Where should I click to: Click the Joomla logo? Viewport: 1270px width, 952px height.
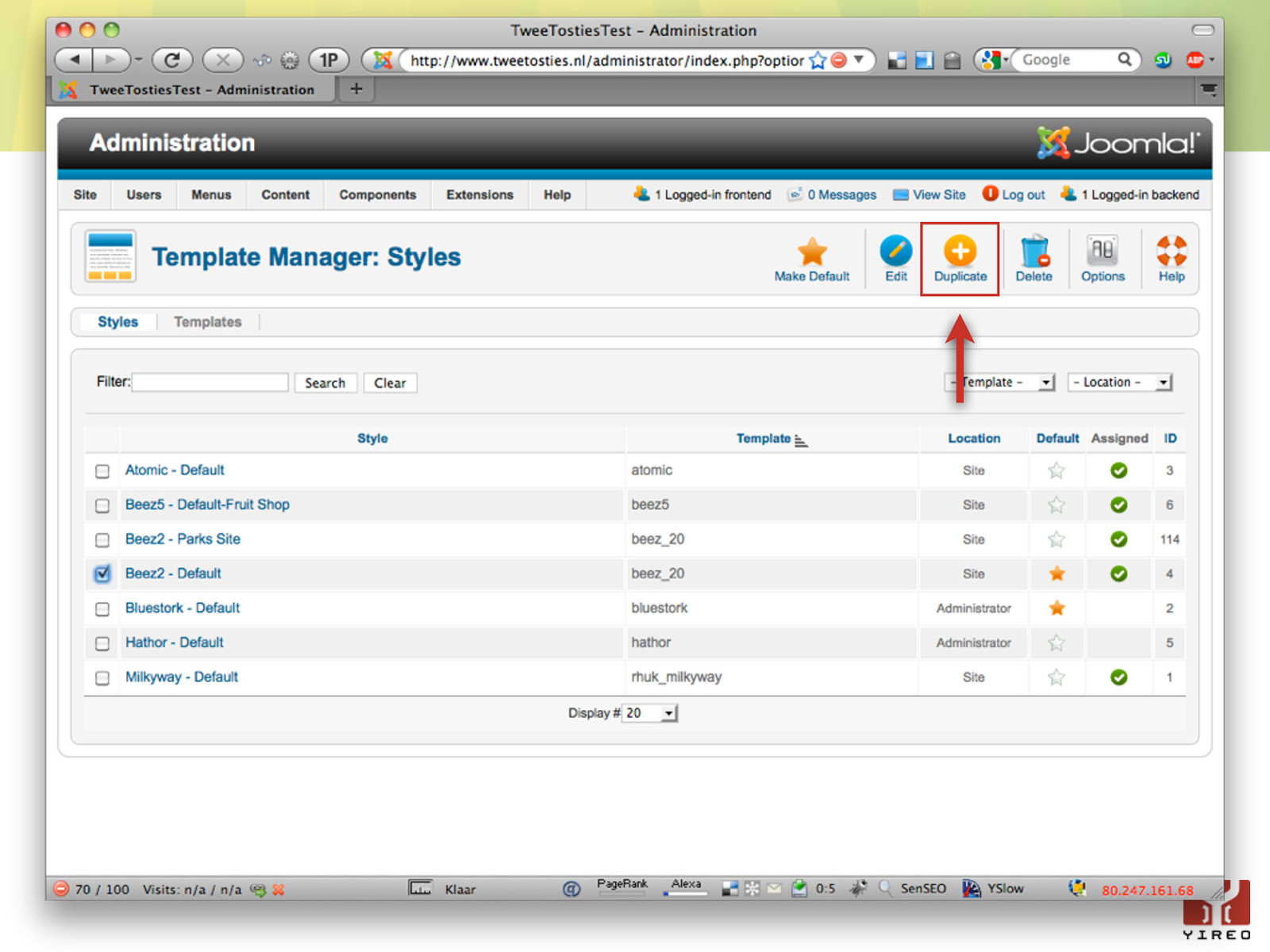1118,143
